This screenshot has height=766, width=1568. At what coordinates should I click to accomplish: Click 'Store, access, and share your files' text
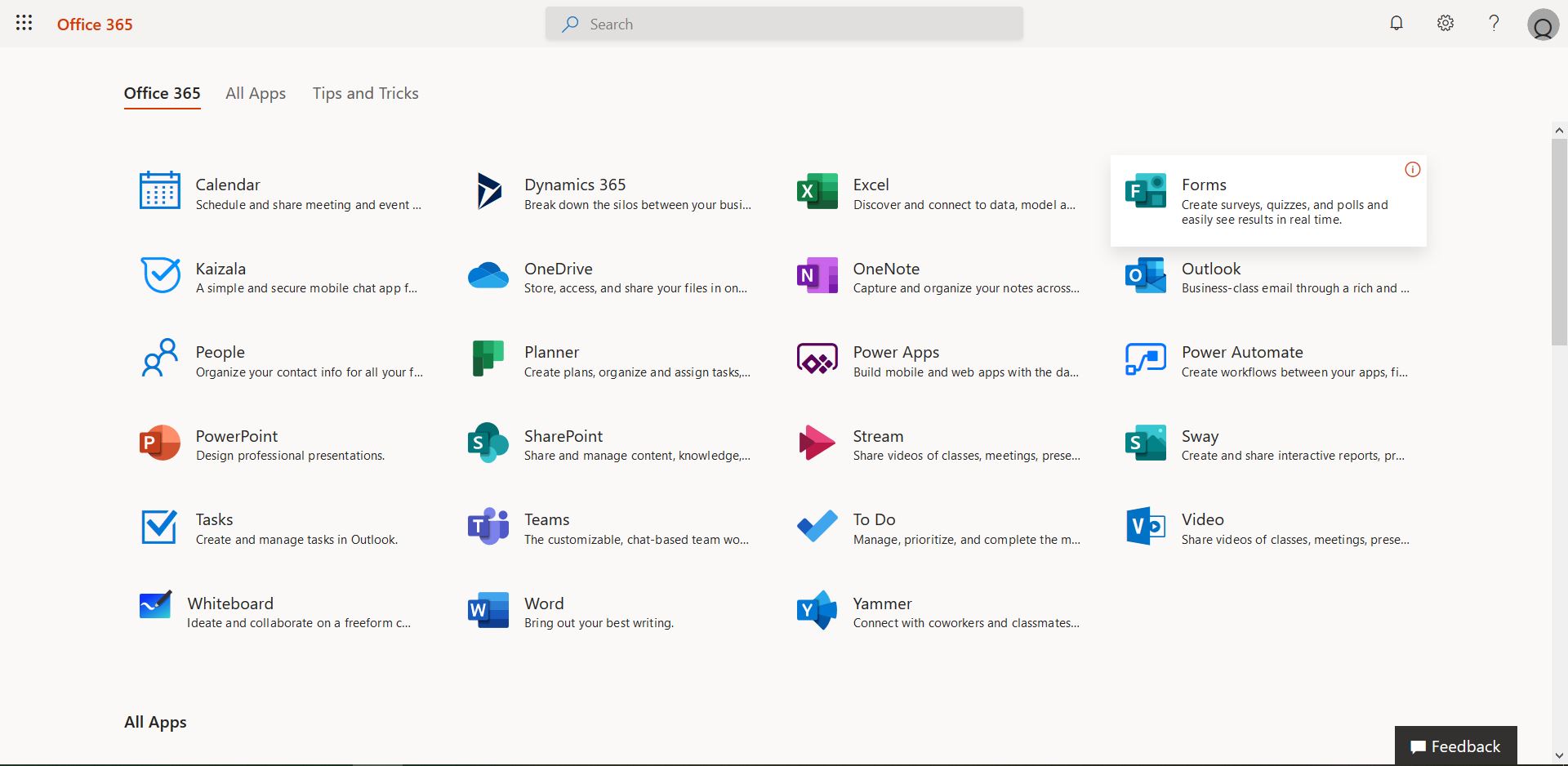[x=635, y=288]
